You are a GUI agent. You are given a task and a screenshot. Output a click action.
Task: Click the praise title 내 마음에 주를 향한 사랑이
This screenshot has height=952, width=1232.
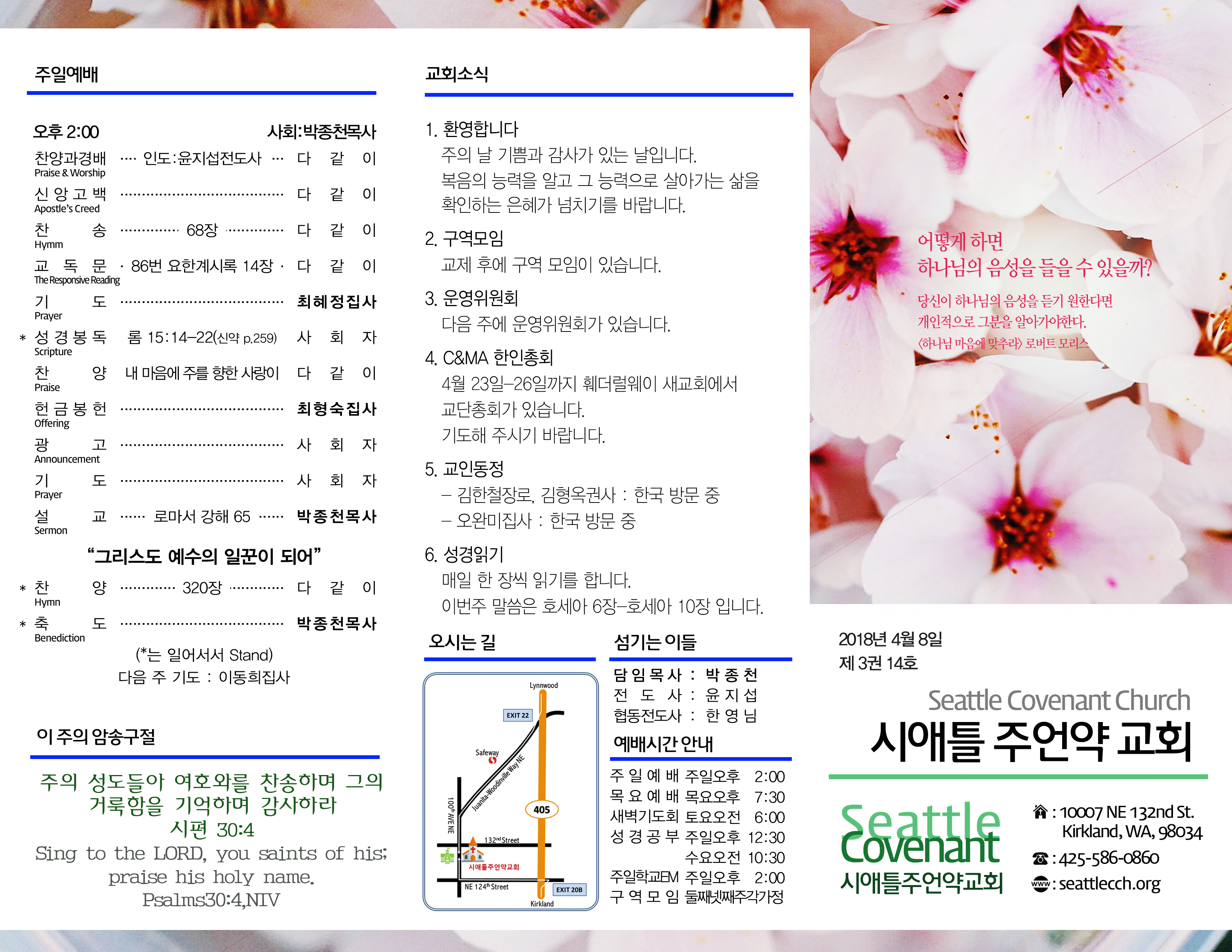[202, 373]
